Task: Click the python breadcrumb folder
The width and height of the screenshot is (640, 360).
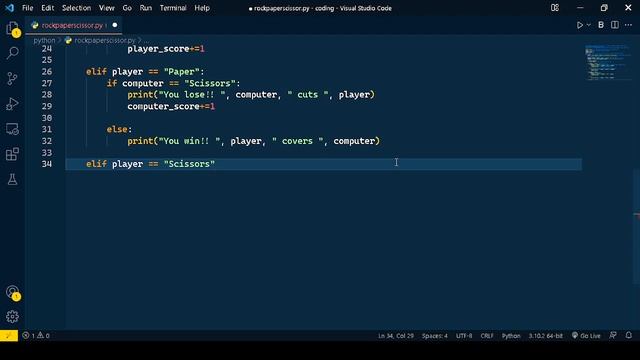Action: pos(44,40)
